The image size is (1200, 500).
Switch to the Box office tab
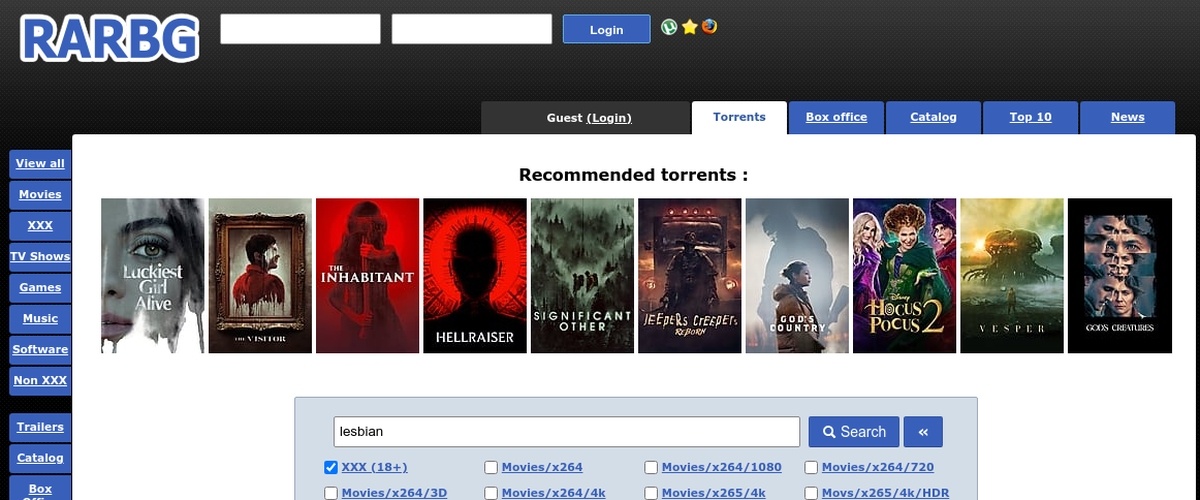click(836, 117)
